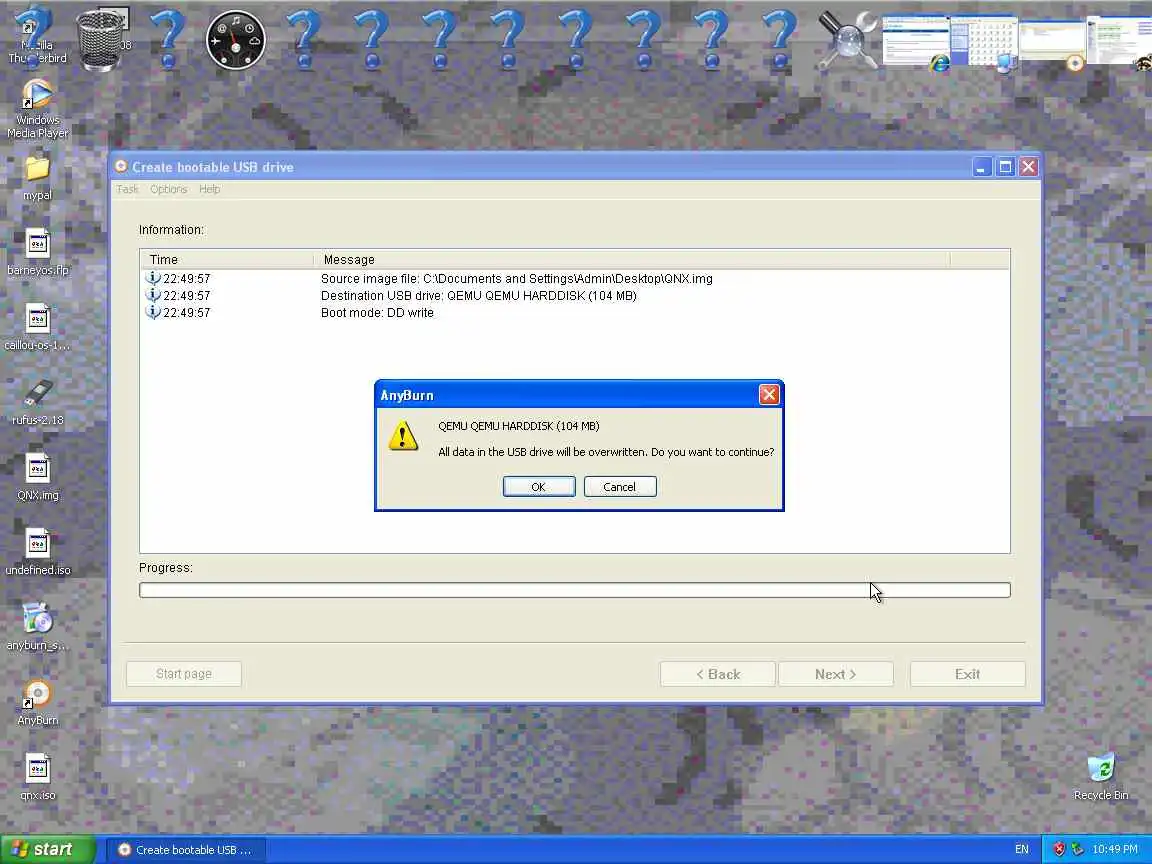Select the barneyos.flp file icon

pyautogui.click(x=37, y=252)
